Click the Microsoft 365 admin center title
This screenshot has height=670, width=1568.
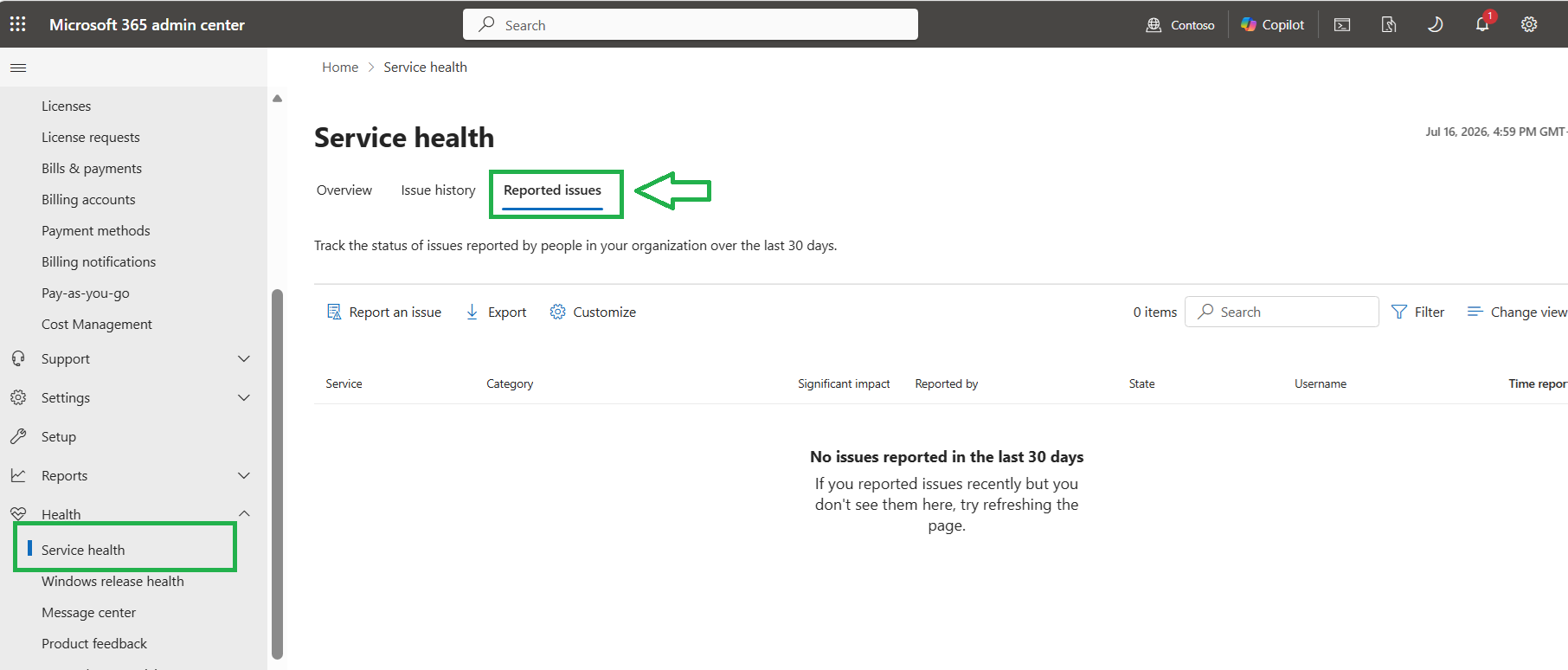147,24
